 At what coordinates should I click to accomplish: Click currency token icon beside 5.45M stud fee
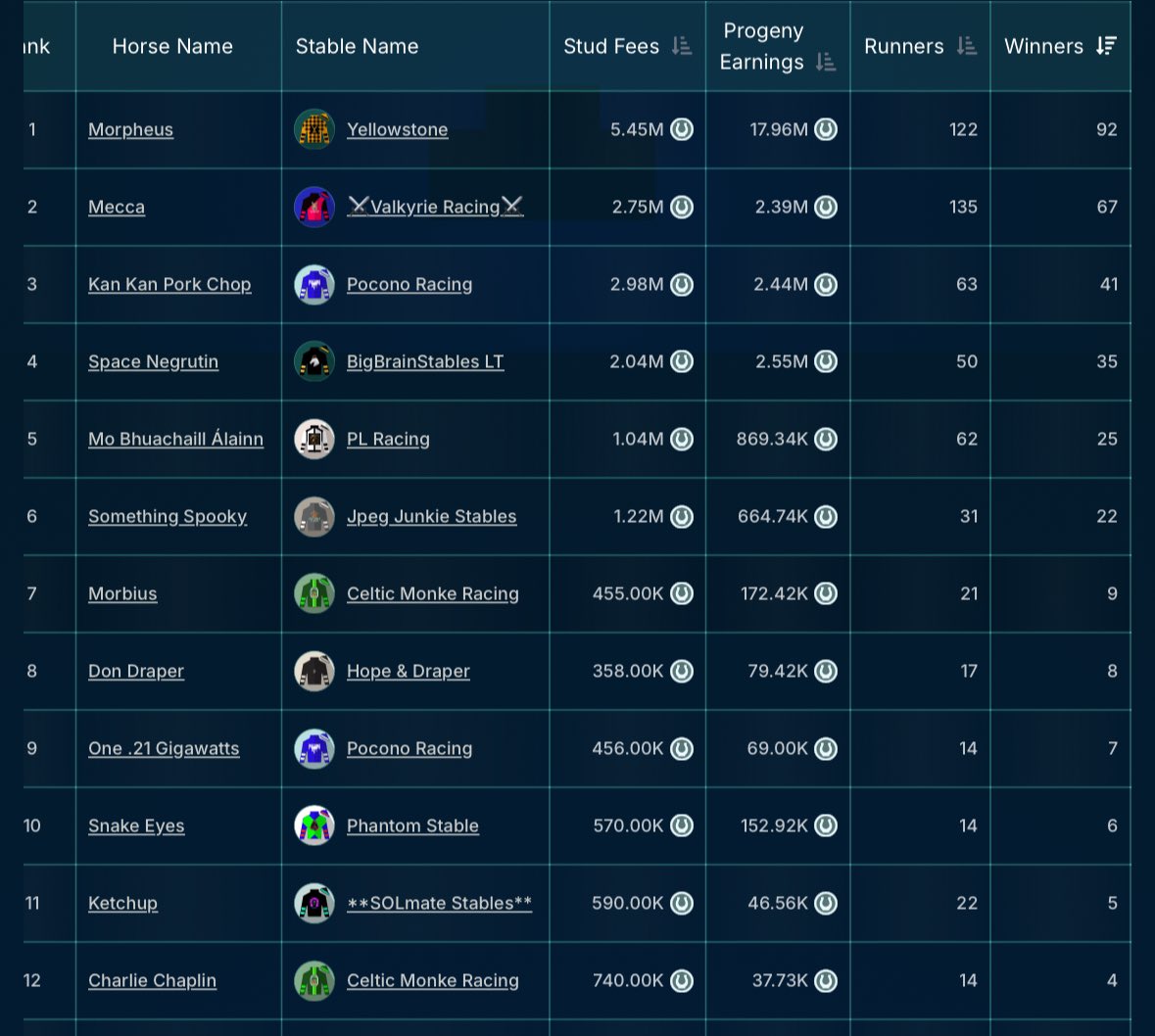(682, 129)
